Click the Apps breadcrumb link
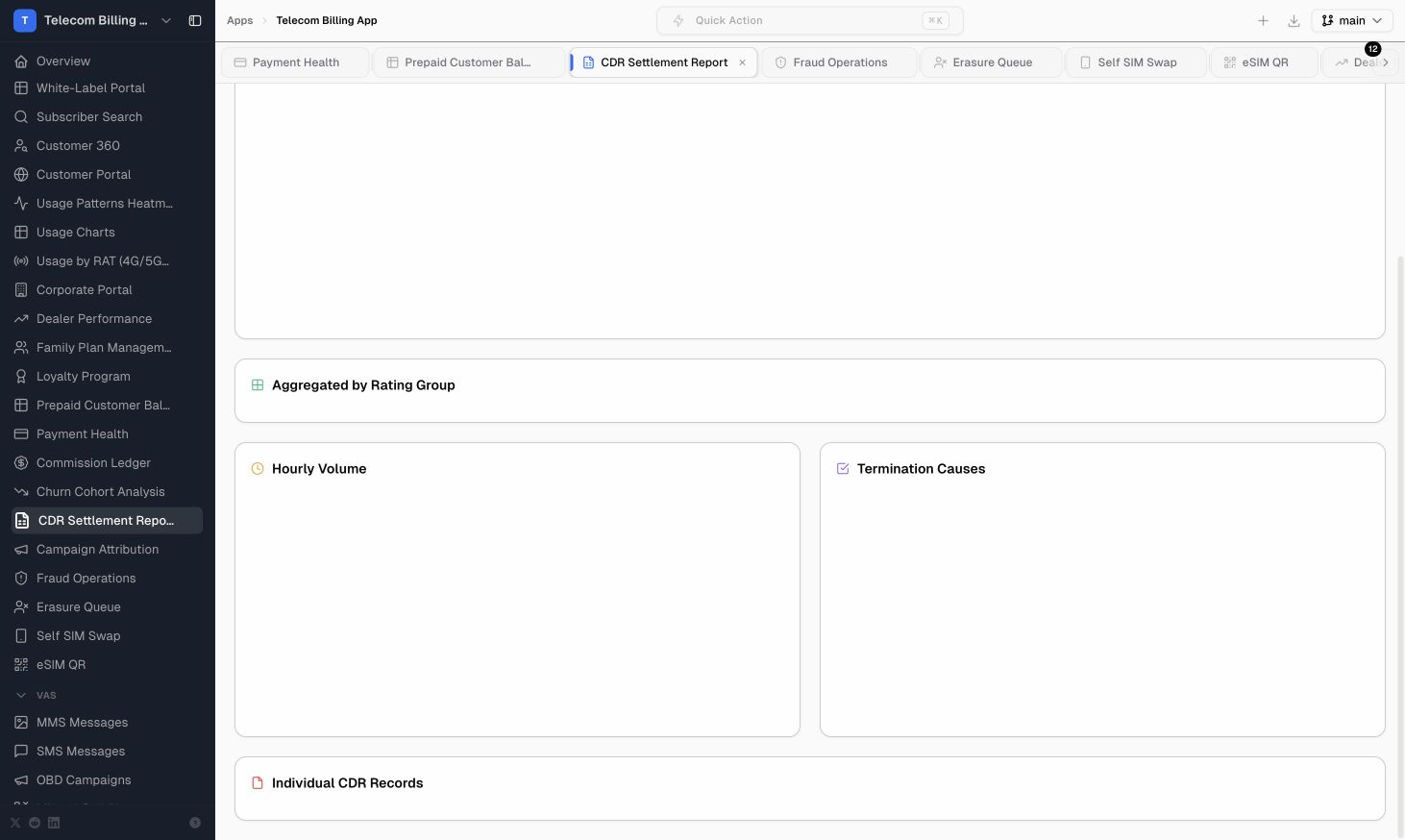This screenshot has width=1405, height=840. 240,20
